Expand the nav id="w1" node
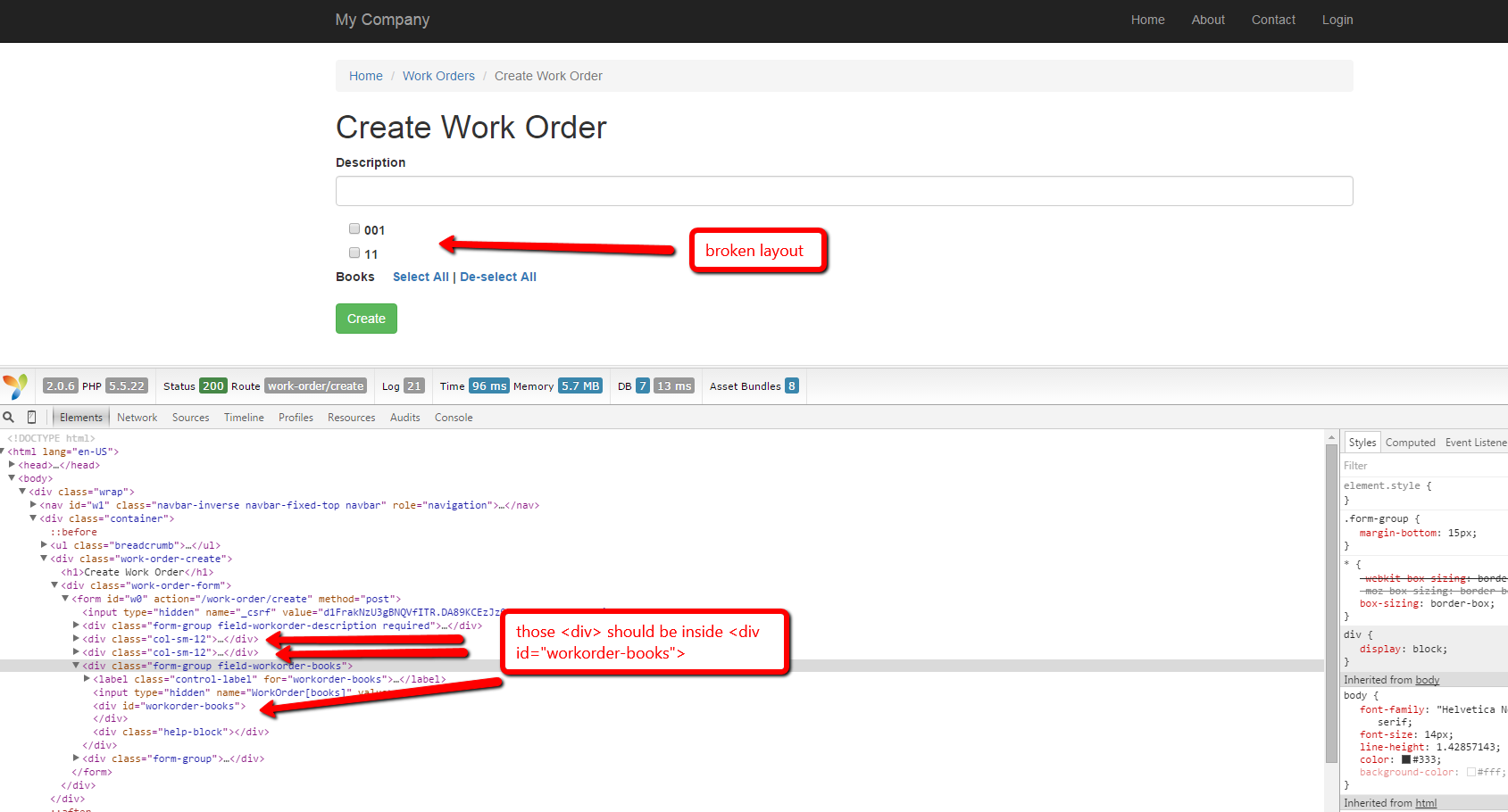1508x812 pixels. pos(33,505)
